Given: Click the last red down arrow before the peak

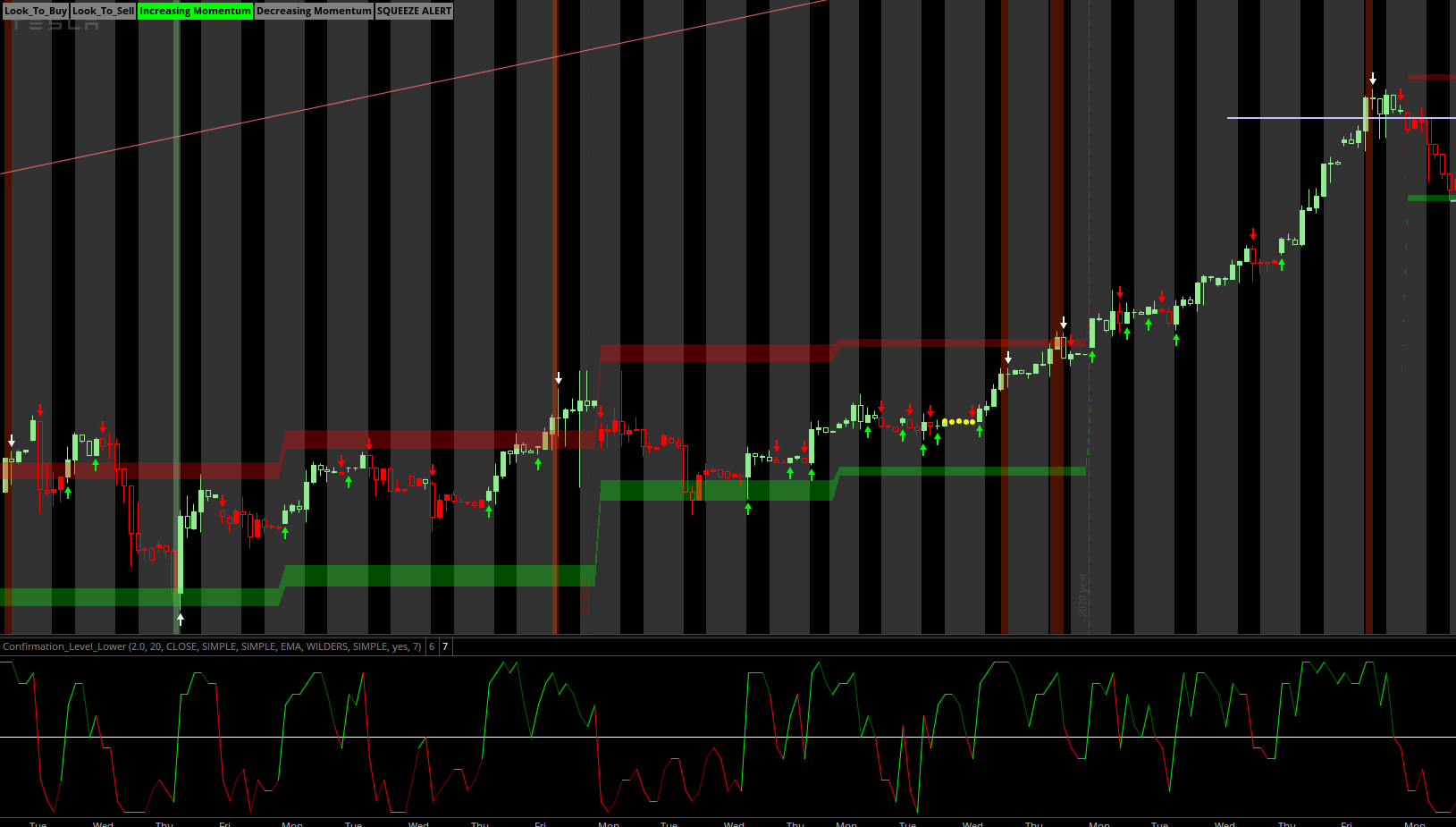Looking at the screenshot, I should click(x=1253, y=234).
